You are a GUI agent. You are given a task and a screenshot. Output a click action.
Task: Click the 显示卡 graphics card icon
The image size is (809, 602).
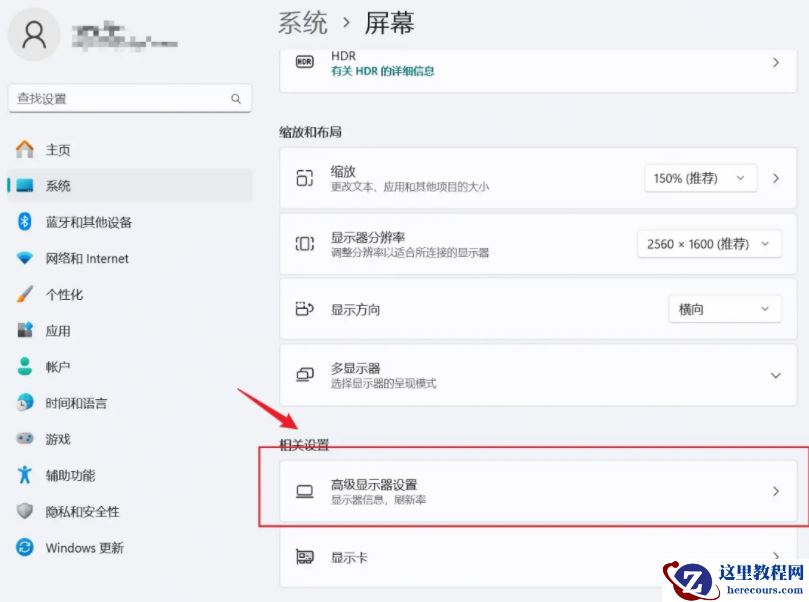click(x=306, y=558)
